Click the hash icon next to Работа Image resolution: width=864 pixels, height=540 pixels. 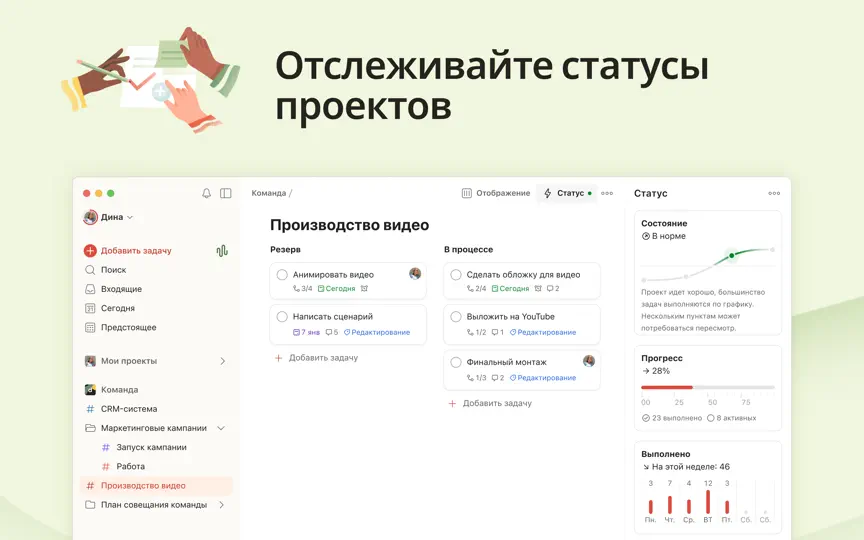(106, 467)
